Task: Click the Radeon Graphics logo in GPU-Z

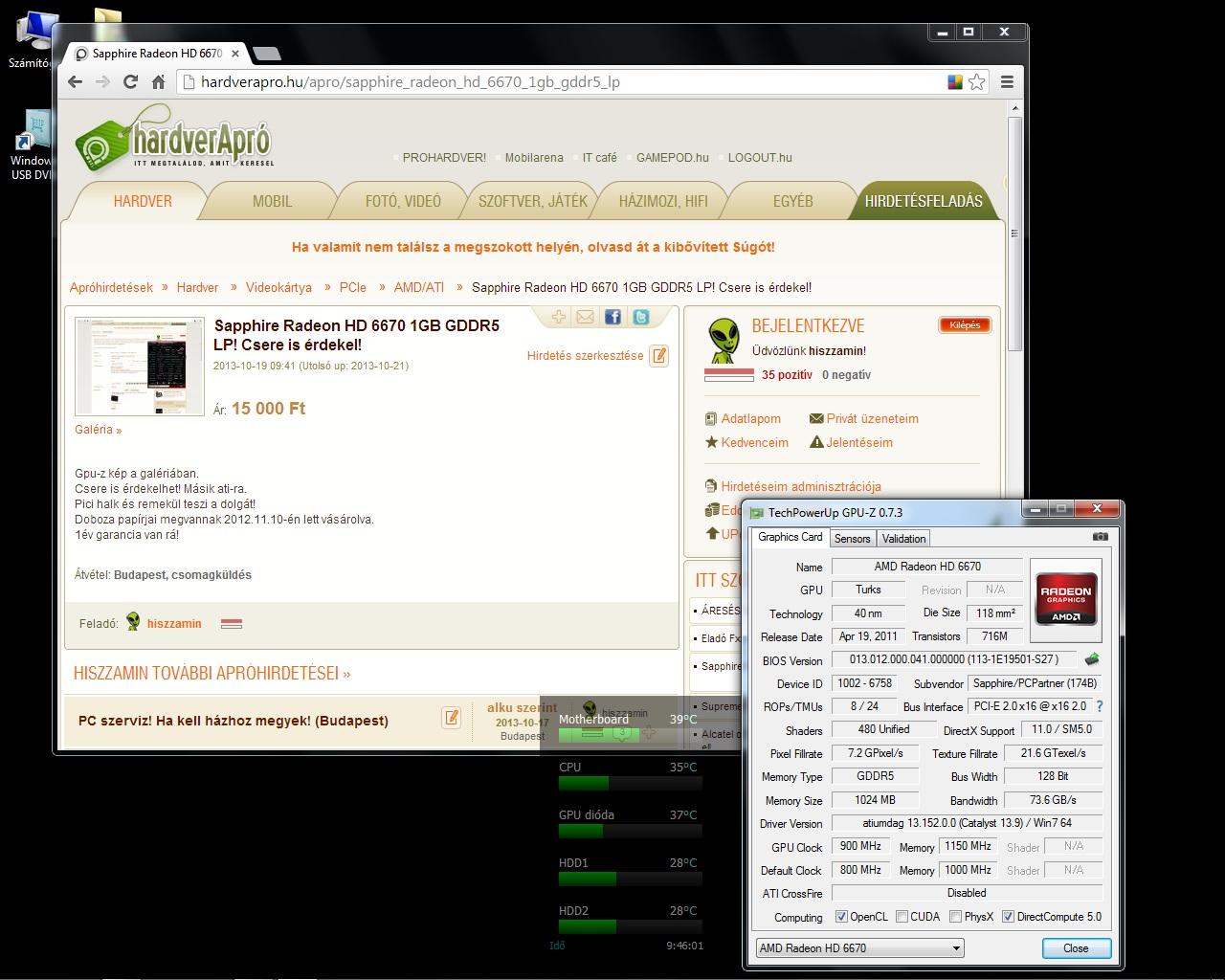Action: (x=1067, y=598)
